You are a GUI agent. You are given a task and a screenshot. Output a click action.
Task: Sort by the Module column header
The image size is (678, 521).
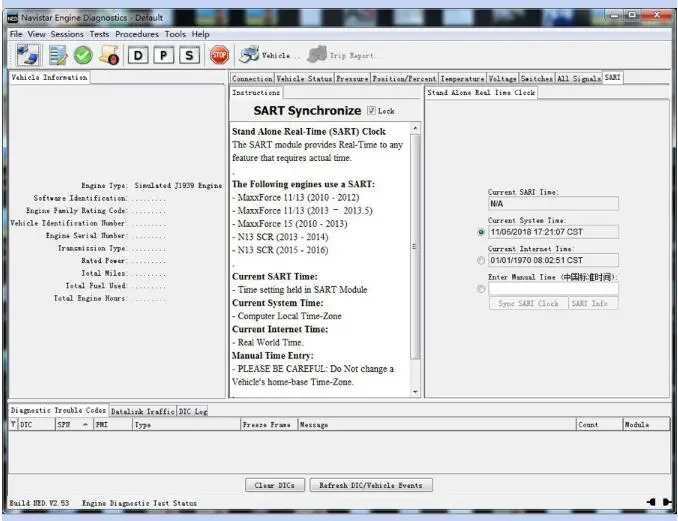click(x=646, y=425)
